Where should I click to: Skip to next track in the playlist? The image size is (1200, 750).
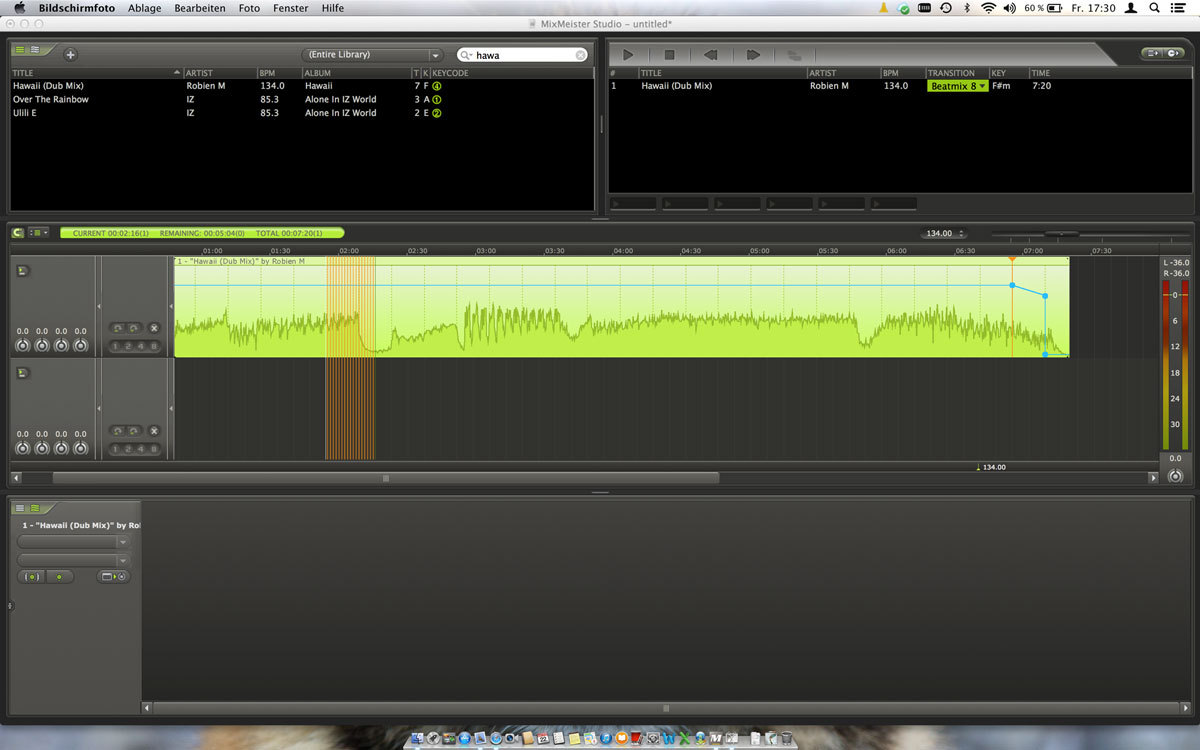pyautogui.click(x=753, y=55)
